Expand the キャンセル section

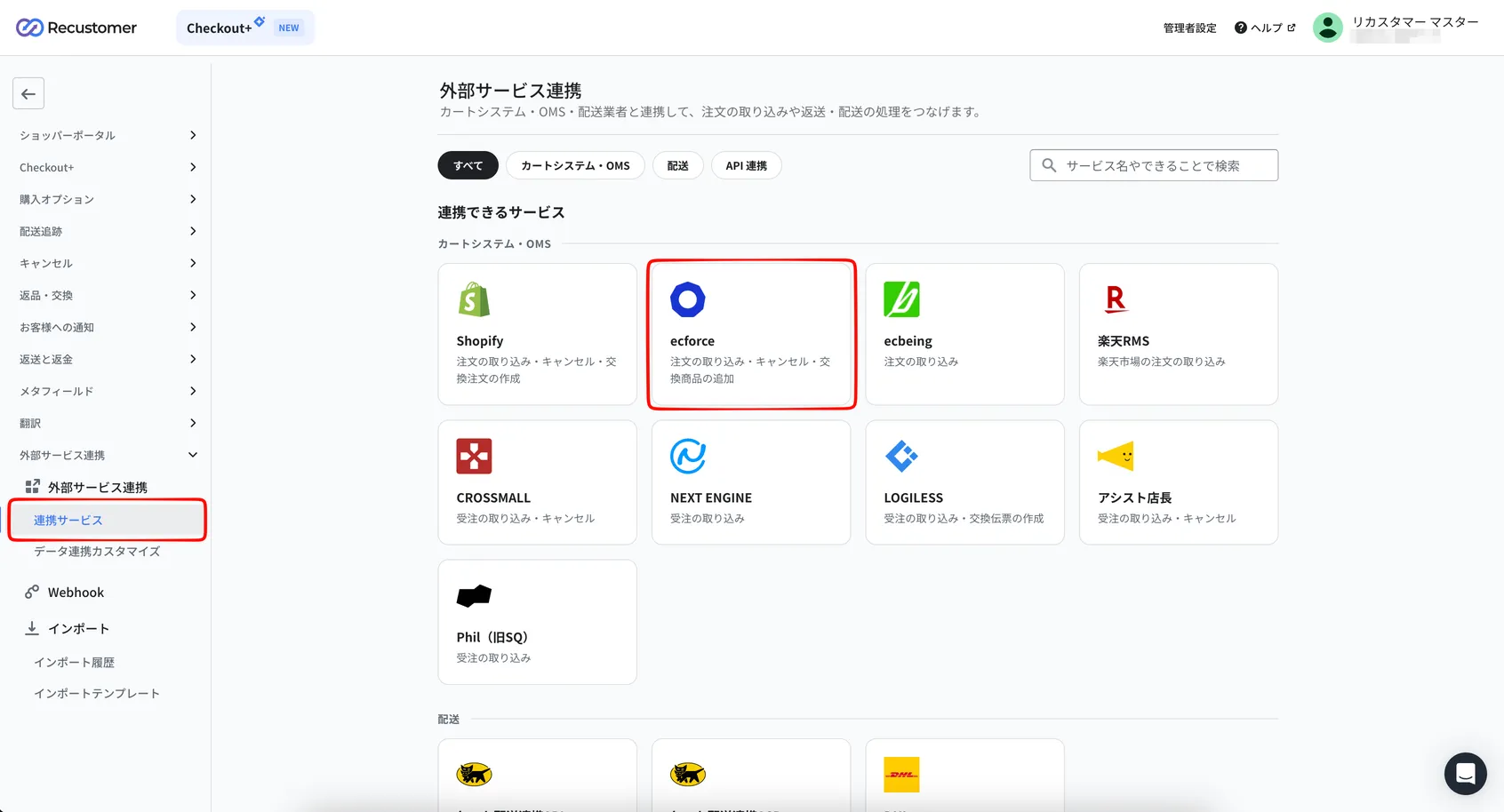coord(108,263)
